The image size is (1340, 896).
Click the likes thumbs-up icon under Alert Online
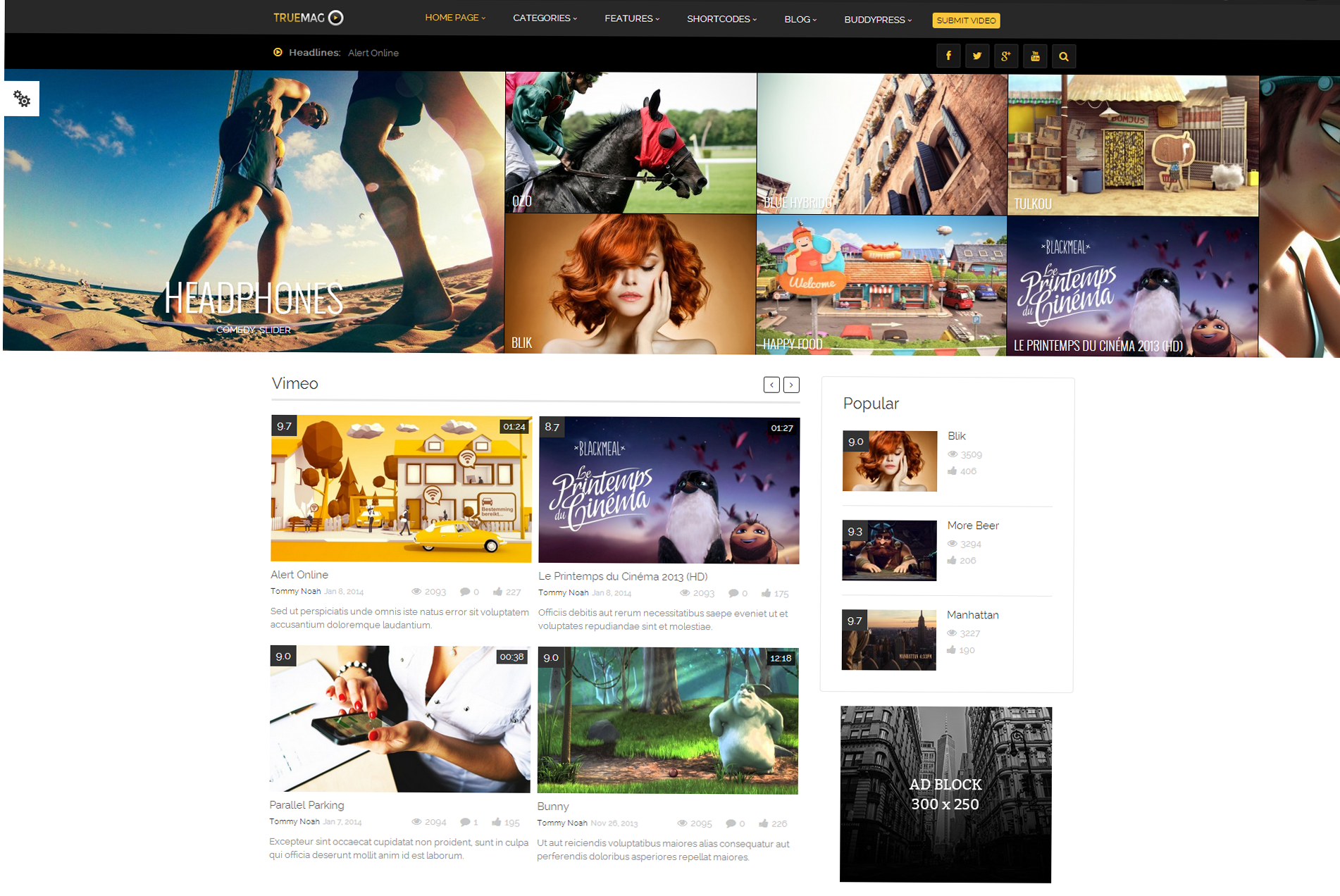click(x=497, y=592)
